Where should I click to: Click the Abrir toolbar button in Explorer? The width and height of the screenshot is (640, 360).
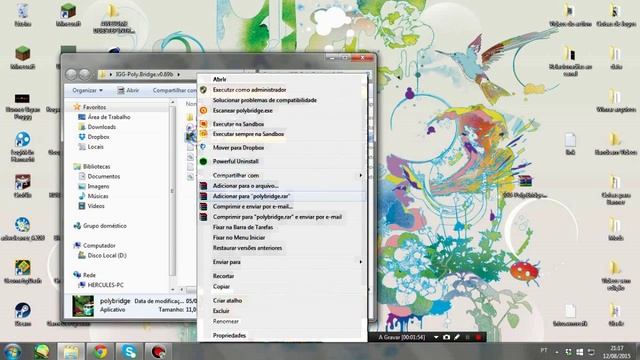(x=128, y=90)
